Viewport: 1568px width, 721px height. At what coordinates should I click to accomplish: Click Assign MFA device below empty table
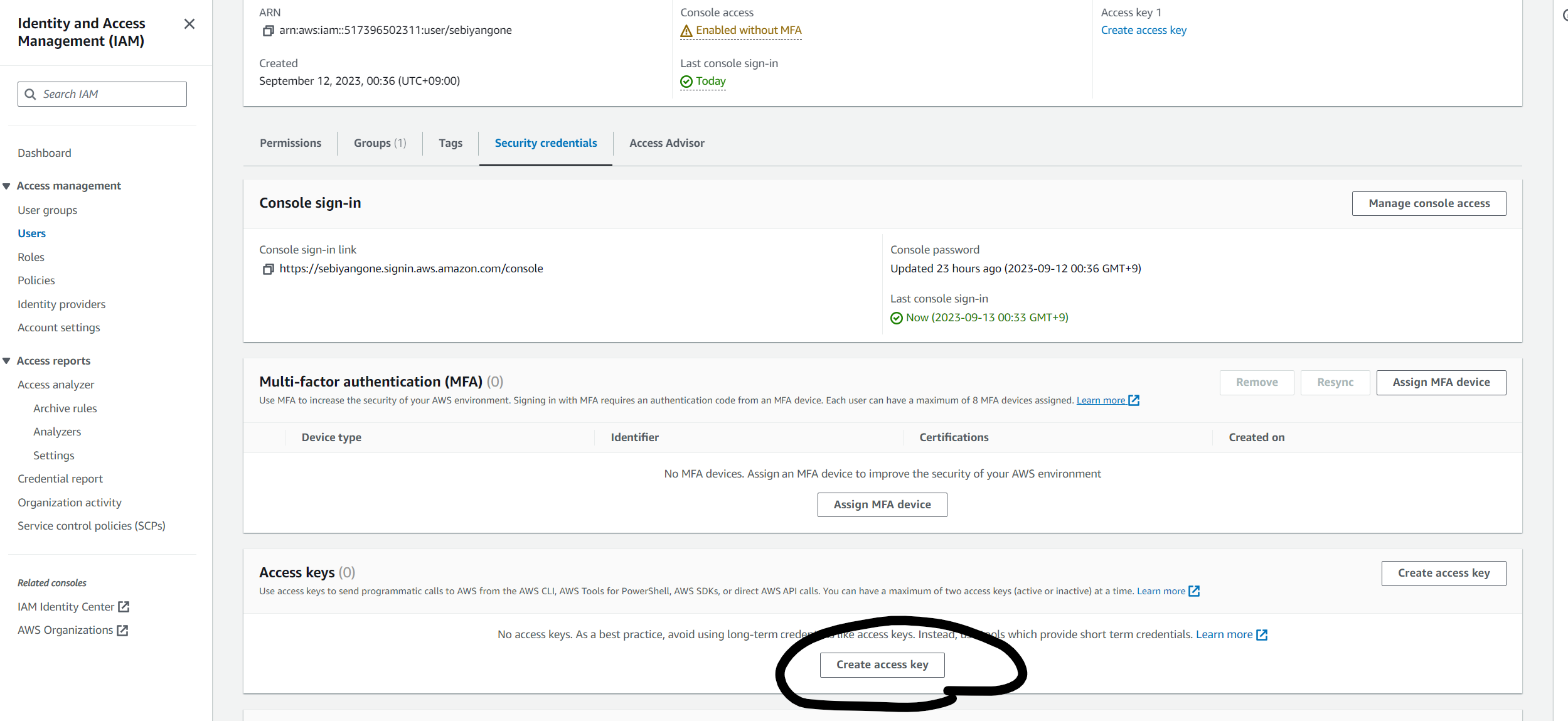click(x=882, y=505)
